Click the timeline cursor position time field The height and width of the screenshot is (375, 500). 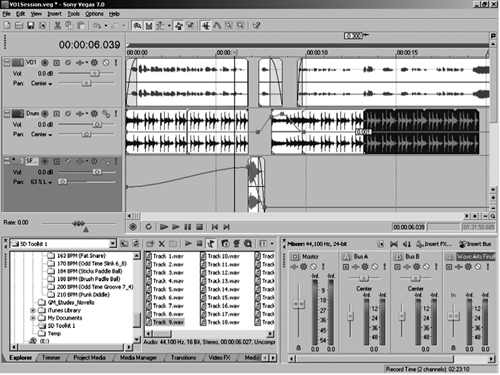click(x=409, y=227)
